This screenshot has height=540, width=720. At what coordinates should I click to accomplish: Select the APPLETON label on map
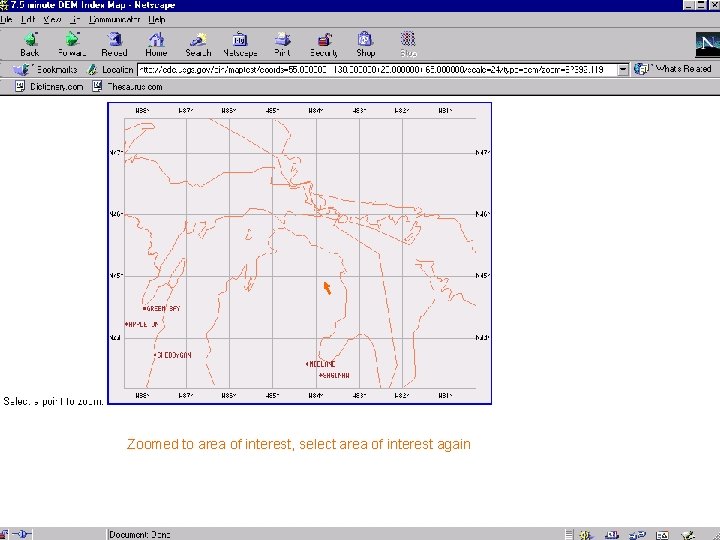(142, 324)
